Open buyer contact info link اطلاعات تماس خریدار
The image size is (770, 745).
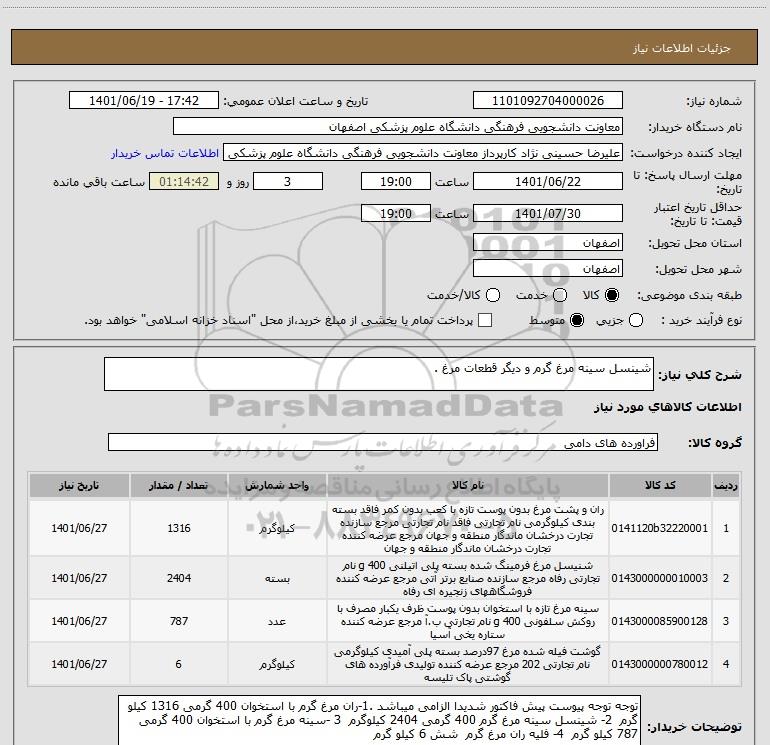[165, 153]
